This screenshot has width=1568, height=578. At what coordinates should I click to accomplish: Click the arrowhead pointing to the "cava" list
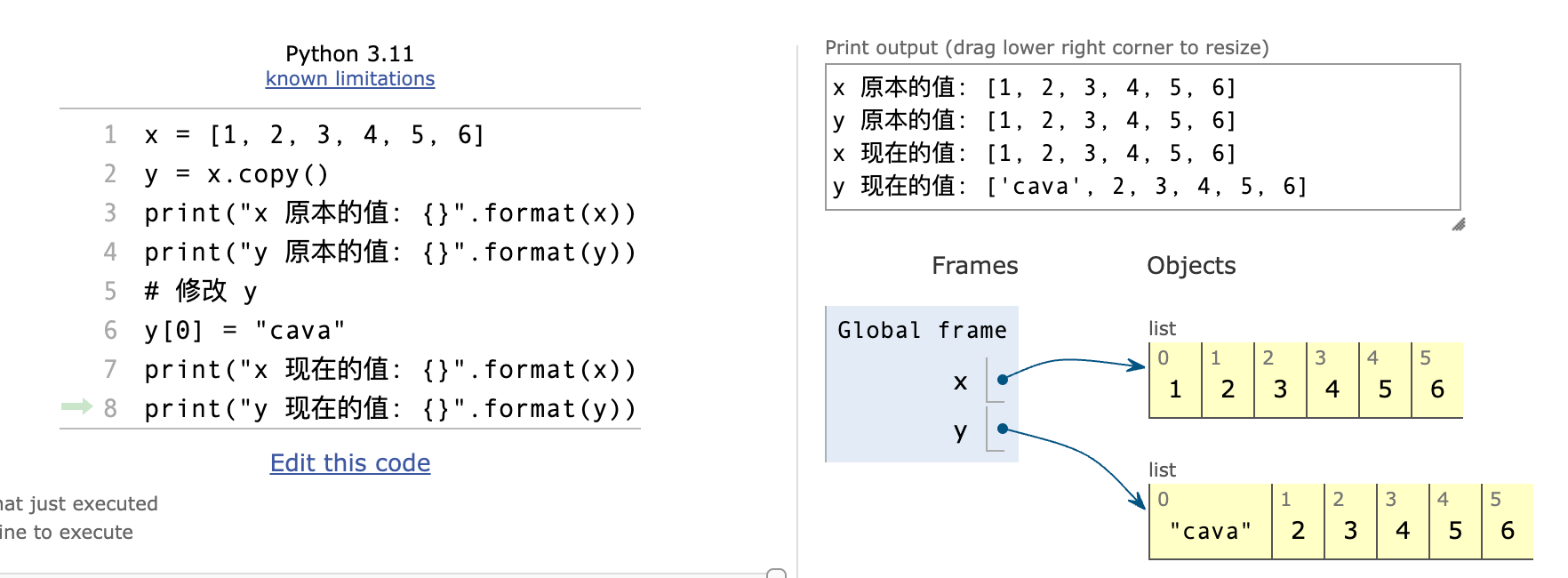coord(1138,501)
